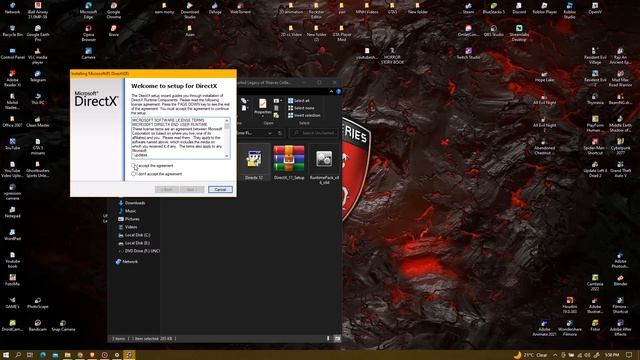Open notification center on taskbar
The height and width of the screenshot is (360, 640).
pyautogui.click(x=629, y=355)
